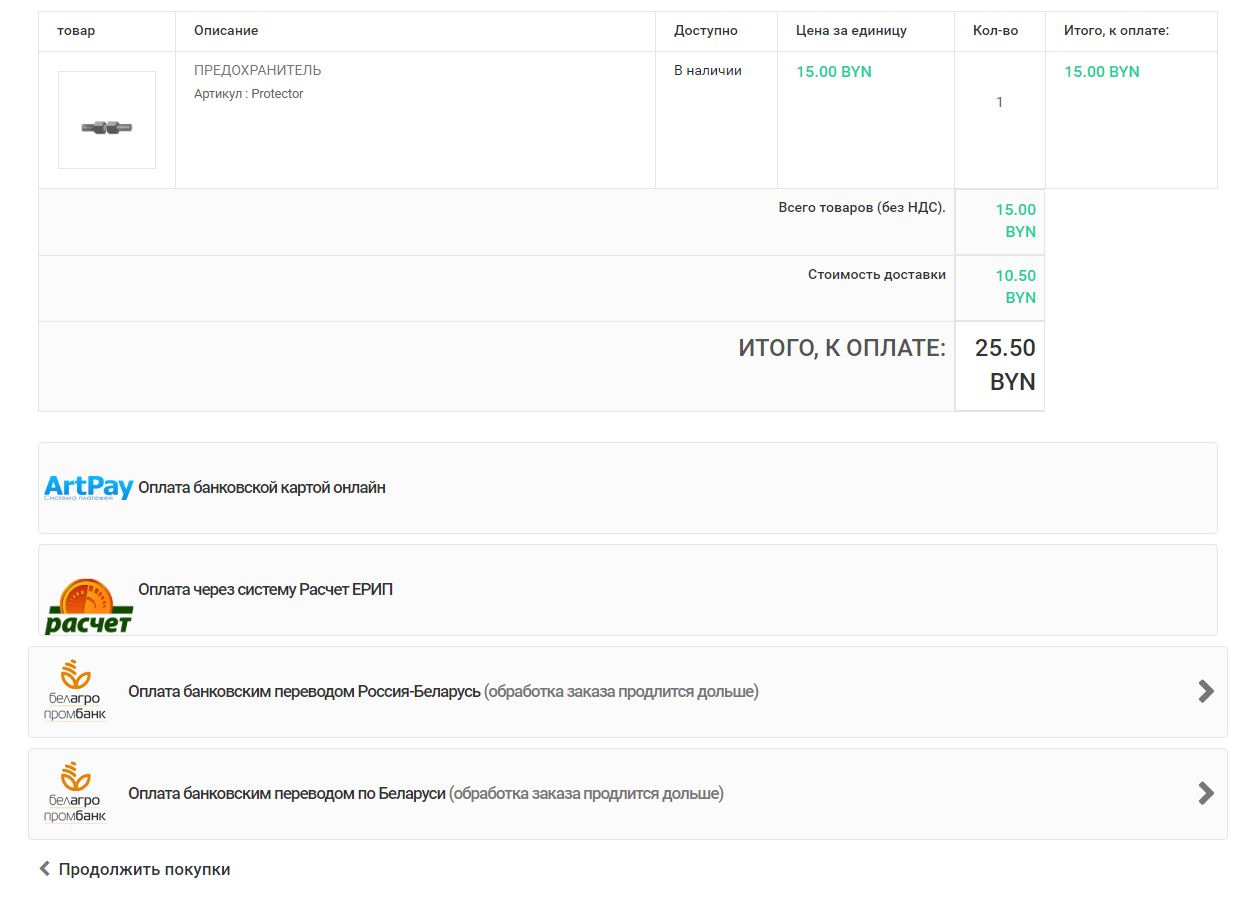The height and width of the screenshot is (902, 1246).
Task: Click the Цена за единицу column header
Action: click(851, 31)
